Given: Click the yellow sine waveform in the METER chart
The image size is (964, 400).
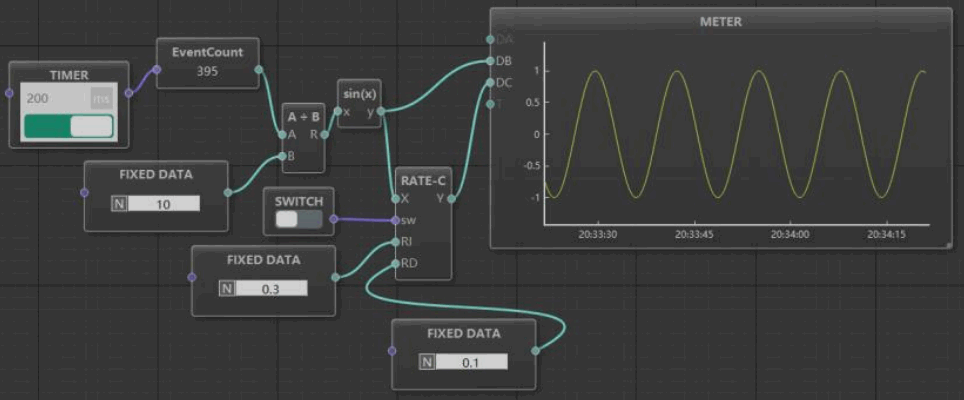Looking at the screenshot, I should (x=596, y=72).
